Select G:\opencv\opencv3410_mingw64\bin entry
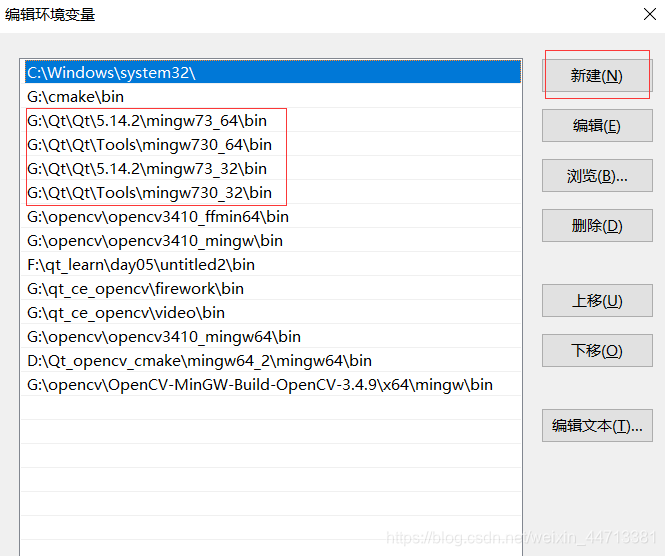The image size is (665, 556). (x=271, y=336)
